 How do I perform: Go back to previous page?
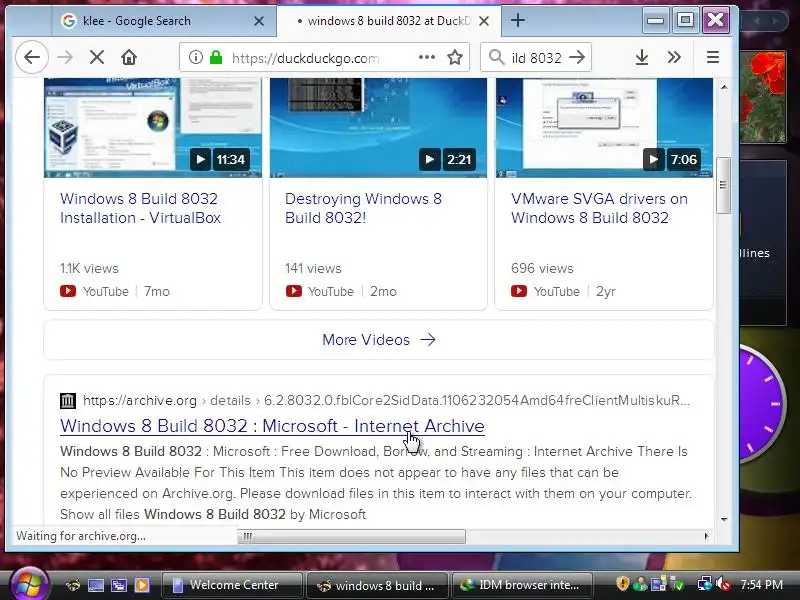[x=32, y=57]
